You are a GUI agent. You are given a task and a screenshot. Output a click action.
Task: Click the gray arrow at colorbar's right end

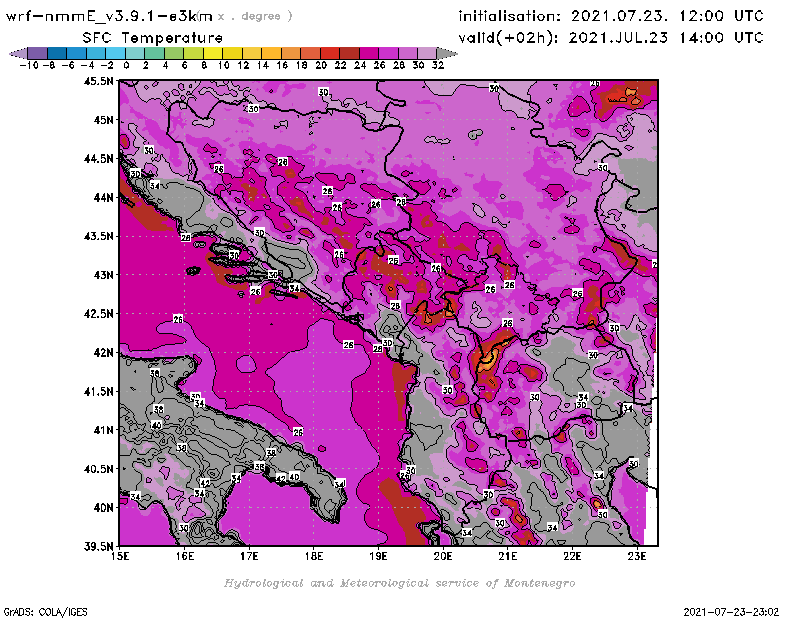tap(448, 53)
